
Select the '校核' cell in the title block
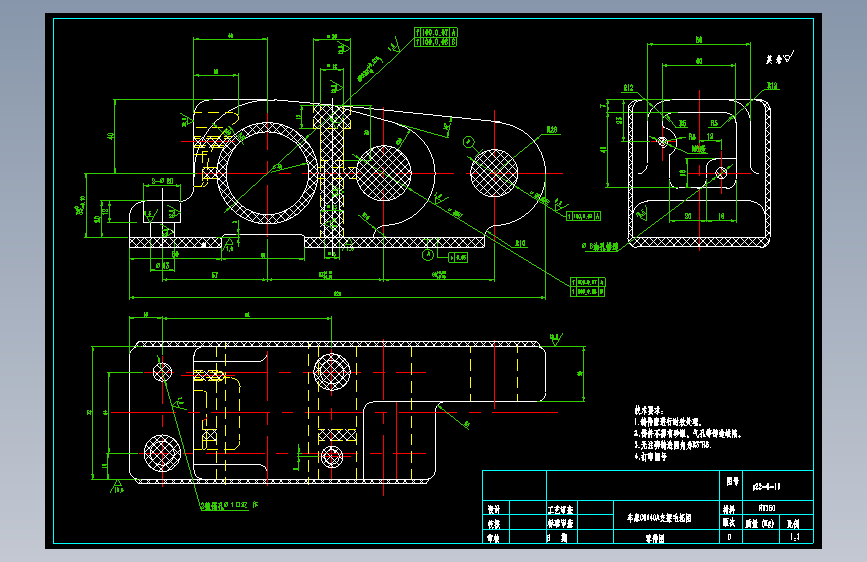coord(494,524)
